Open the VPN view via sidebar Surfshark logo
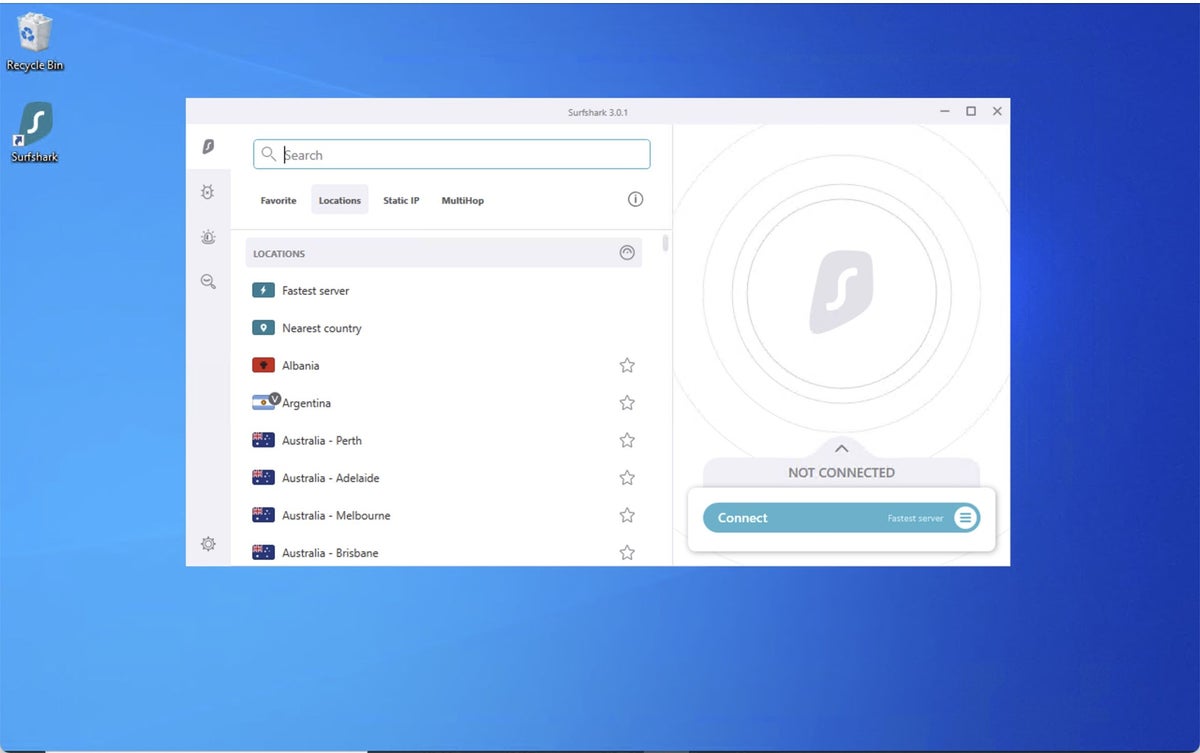 point(208,147)
